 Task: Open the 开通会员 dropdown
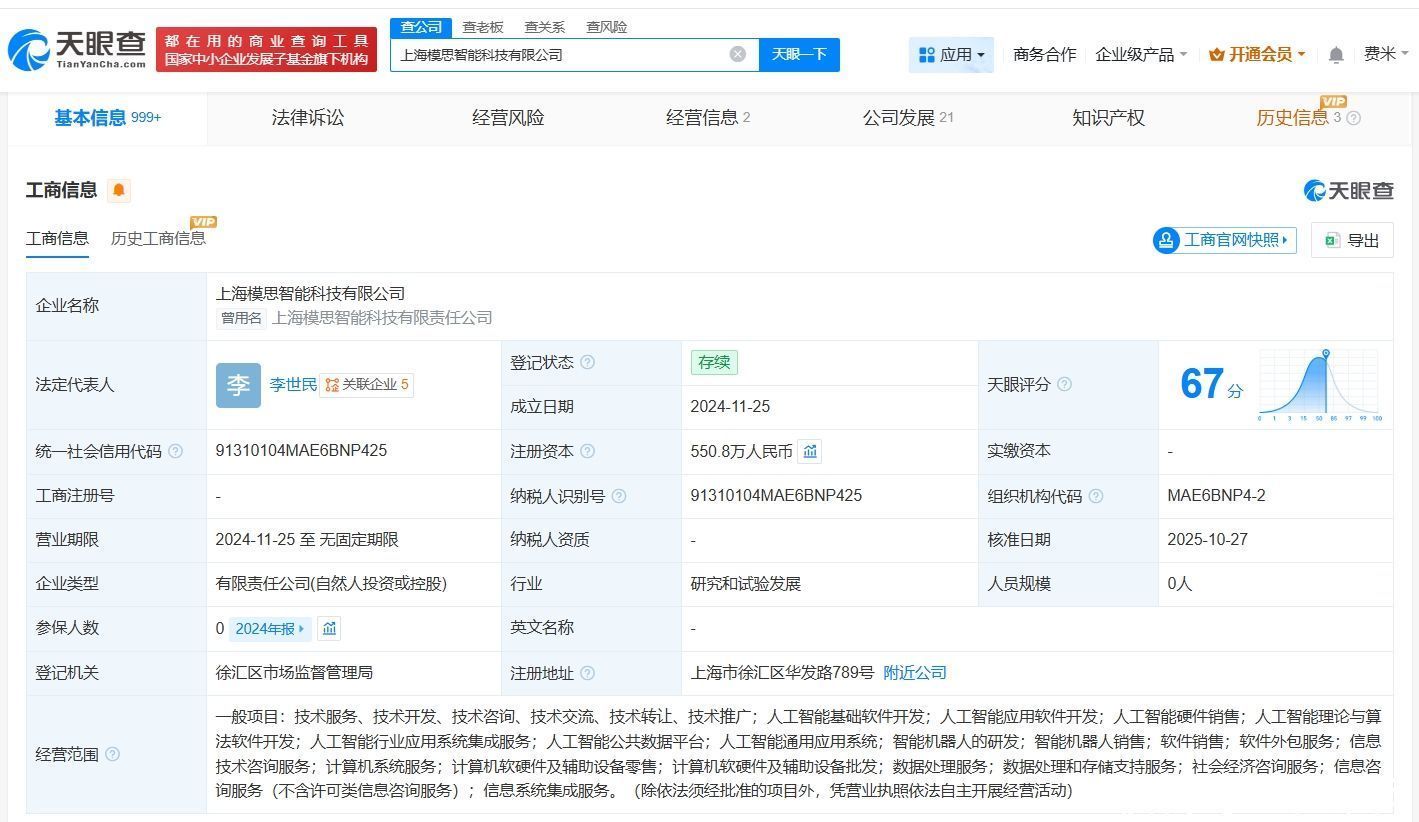point(1257,55)
